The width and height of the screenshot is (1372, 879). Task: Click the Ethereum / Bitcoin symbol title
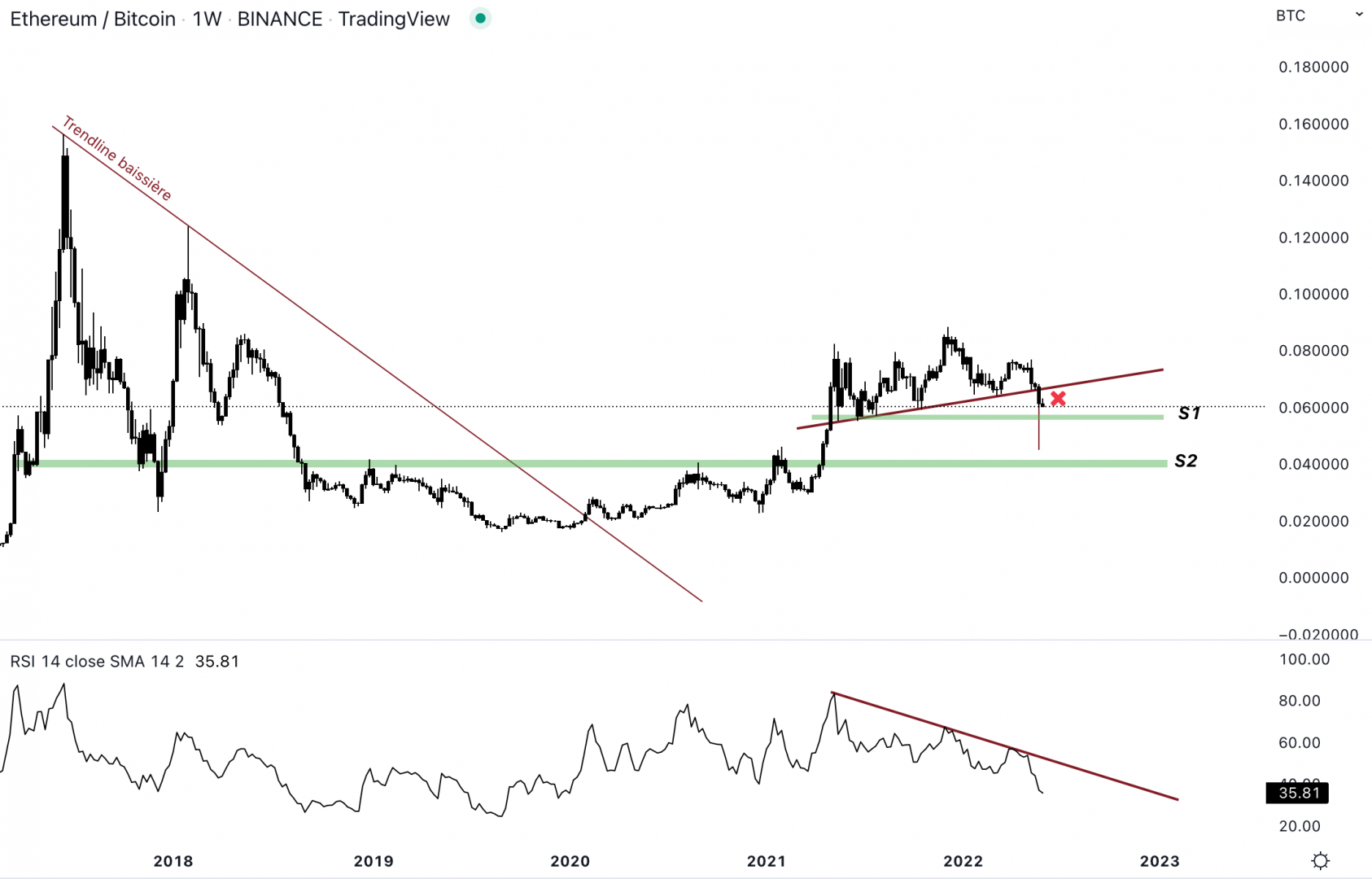[x=93, y=19]
